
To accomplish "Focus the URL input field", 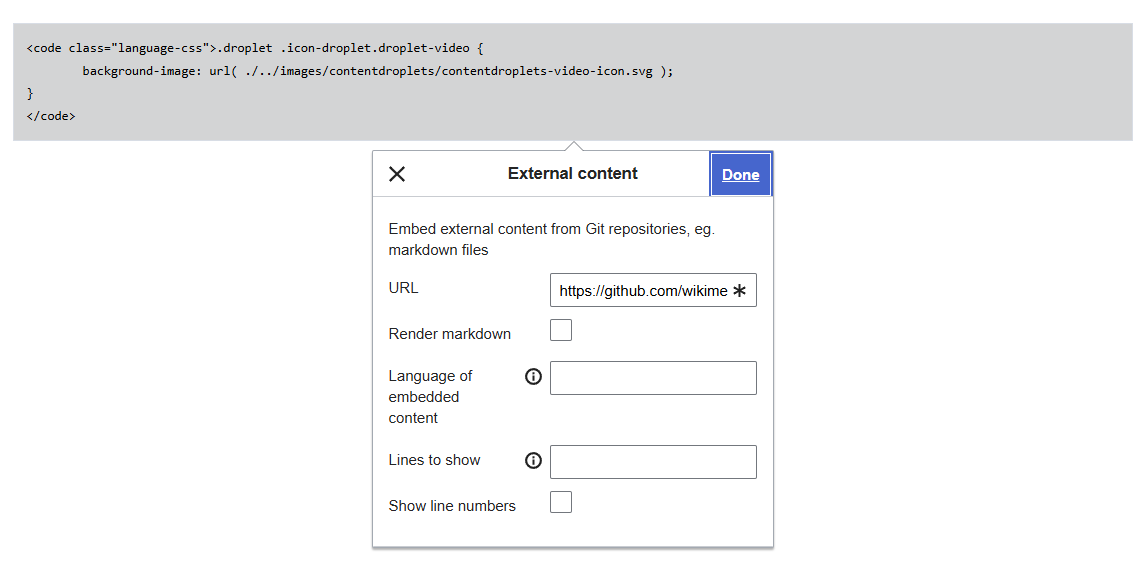I will [642, 291].
